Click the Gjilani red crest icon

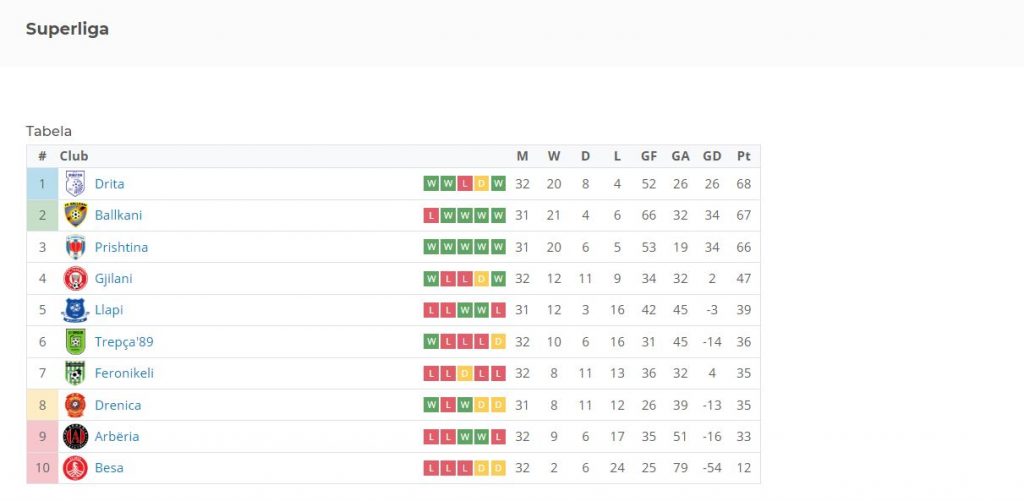click(x=75, y=278)
